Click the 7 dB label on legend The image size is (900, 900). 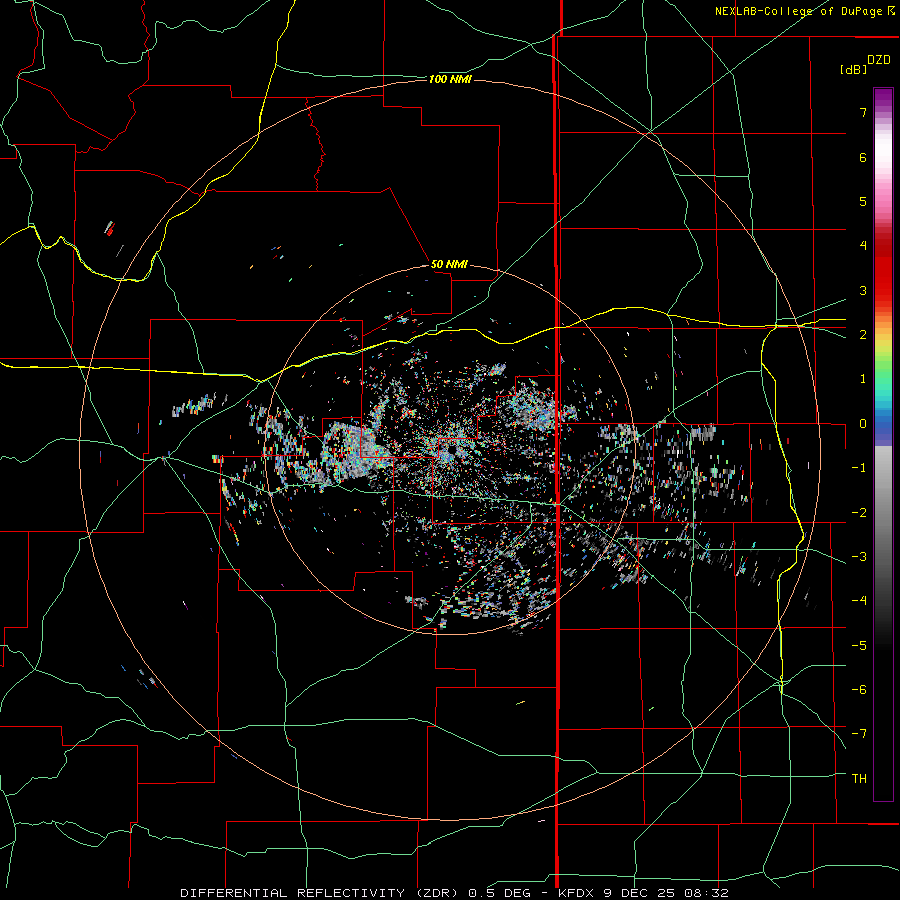pos(863,112)
